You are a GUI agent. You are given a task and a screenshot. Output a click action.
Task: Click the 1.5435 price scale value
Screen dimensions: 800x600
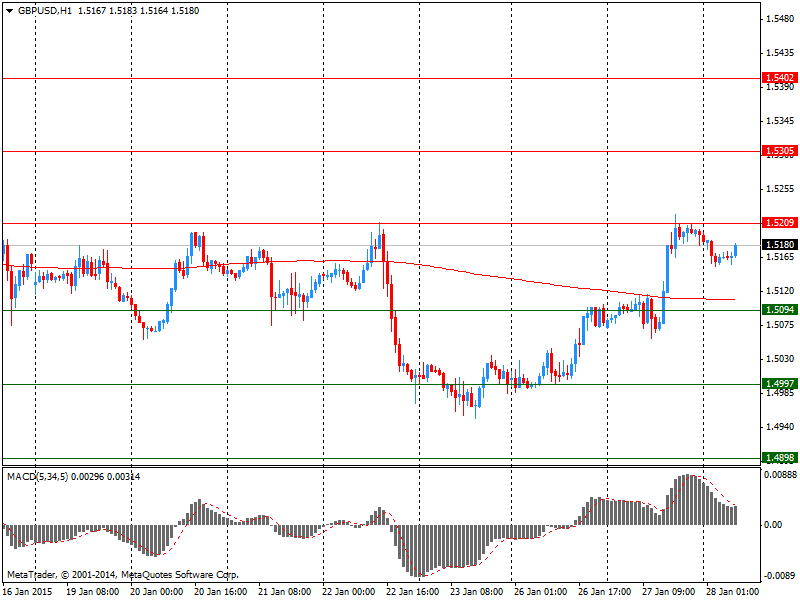tap(780, 53)
